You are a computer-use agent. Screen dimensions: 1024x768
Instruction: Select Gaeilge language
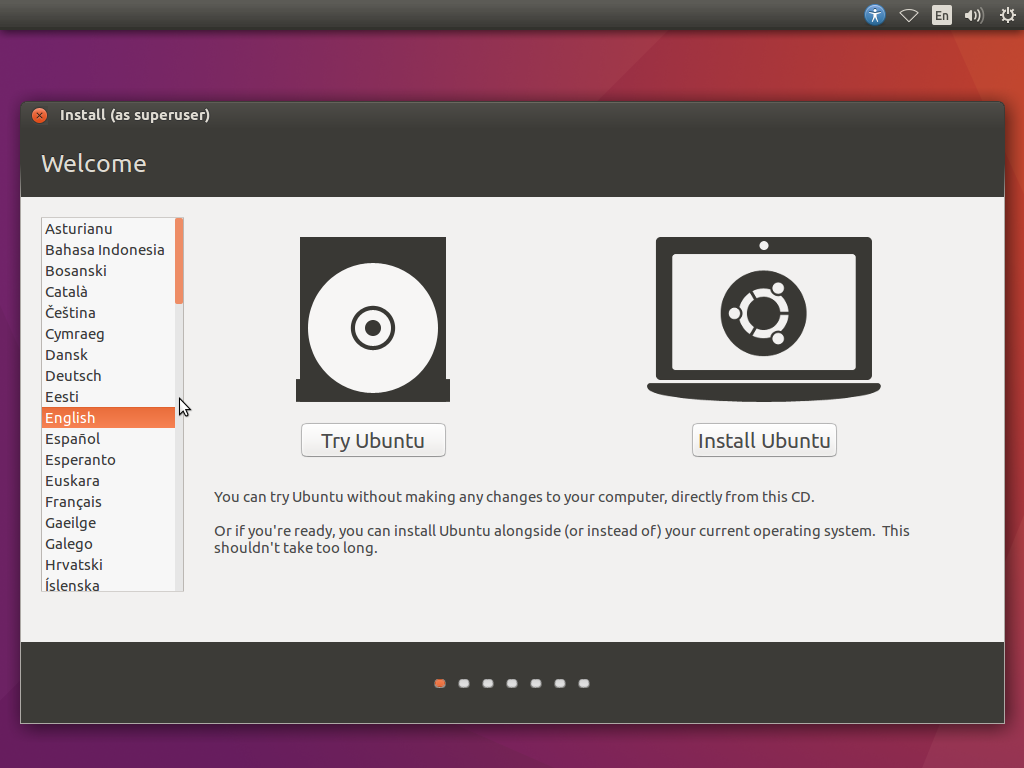coord(108,522)
